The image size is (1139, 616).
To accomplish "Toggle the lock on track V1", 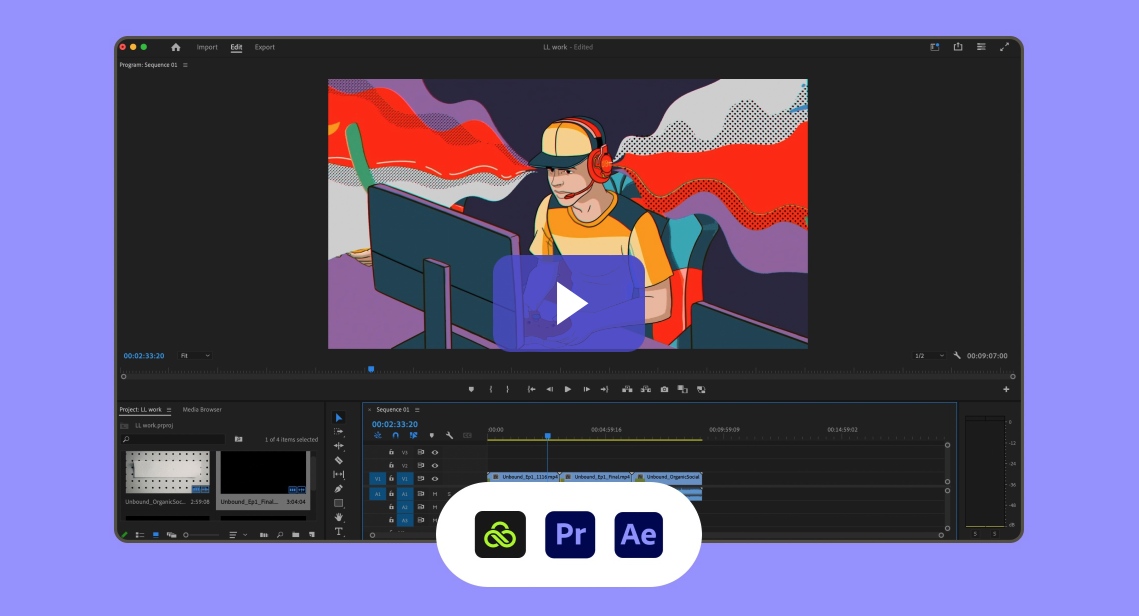I will click(x=391, y=479).
